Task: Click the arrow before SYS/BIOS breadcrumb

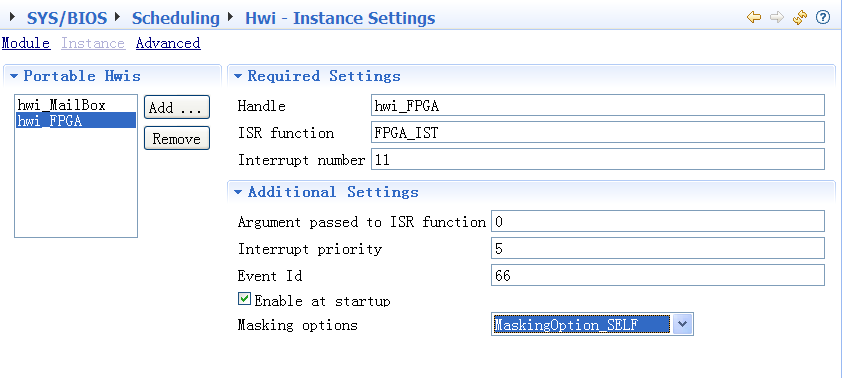Action: [12, 17]
